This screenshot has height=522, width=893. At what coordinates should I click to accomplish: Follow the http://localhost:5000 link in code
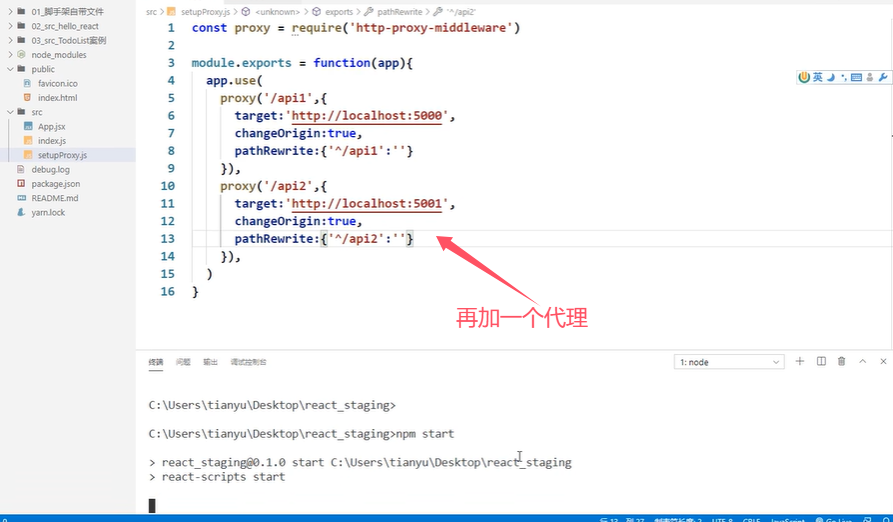point(367,116)
